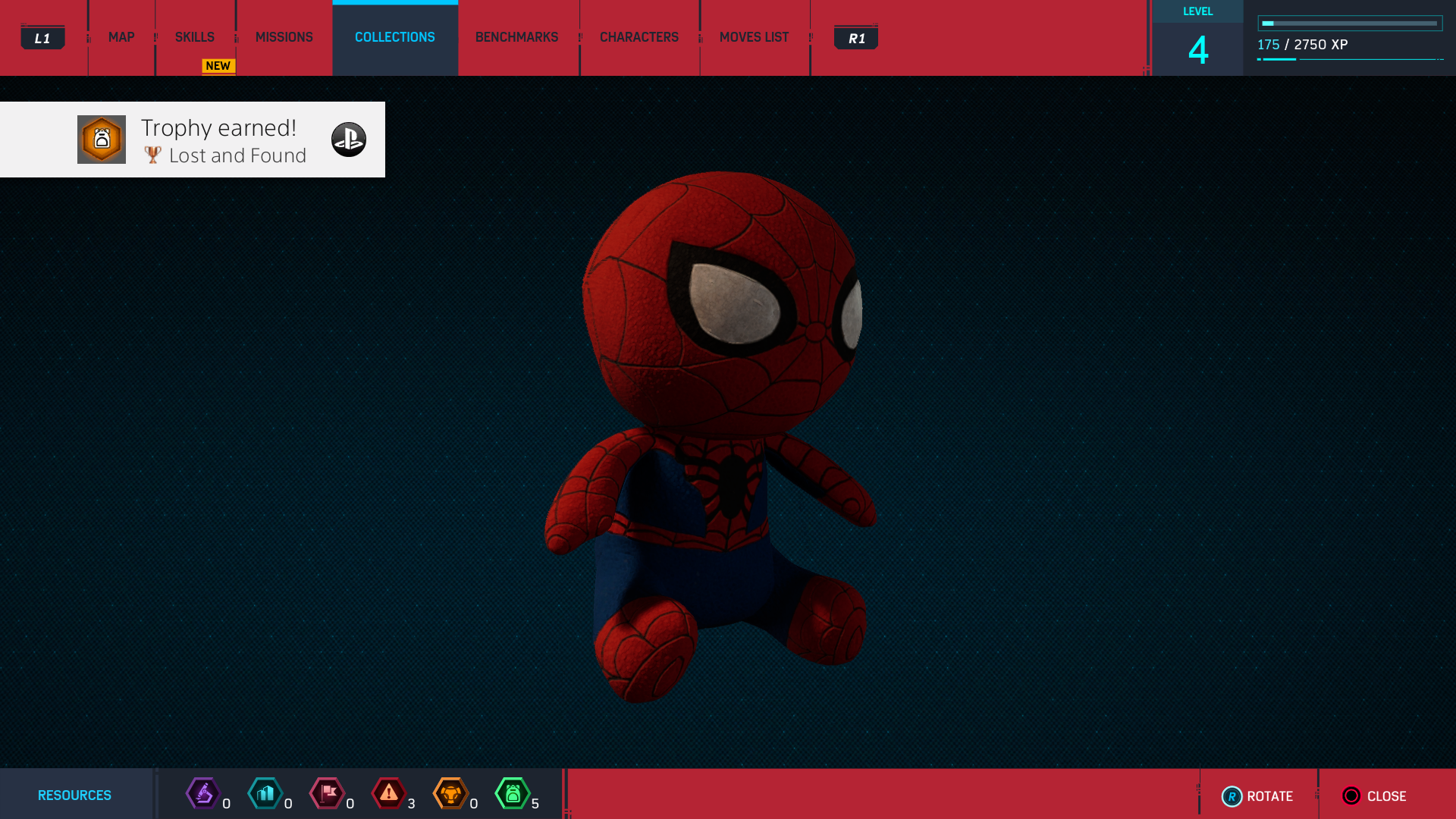This screenshot has width=1456, height=819.
Task: Click the Level 4 indicator
Action: [1198, 38]
